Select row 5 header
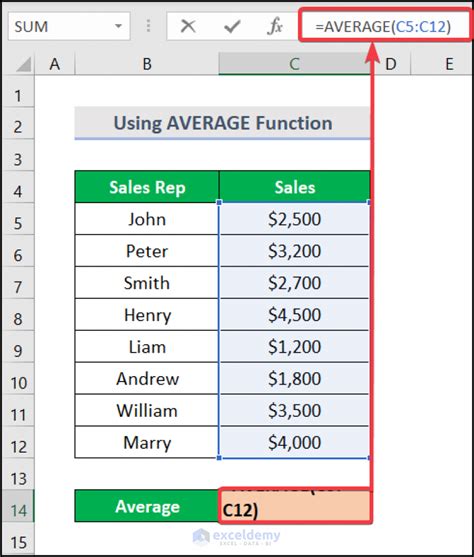Viewport: 474px width, 557px height. [18, 219]
